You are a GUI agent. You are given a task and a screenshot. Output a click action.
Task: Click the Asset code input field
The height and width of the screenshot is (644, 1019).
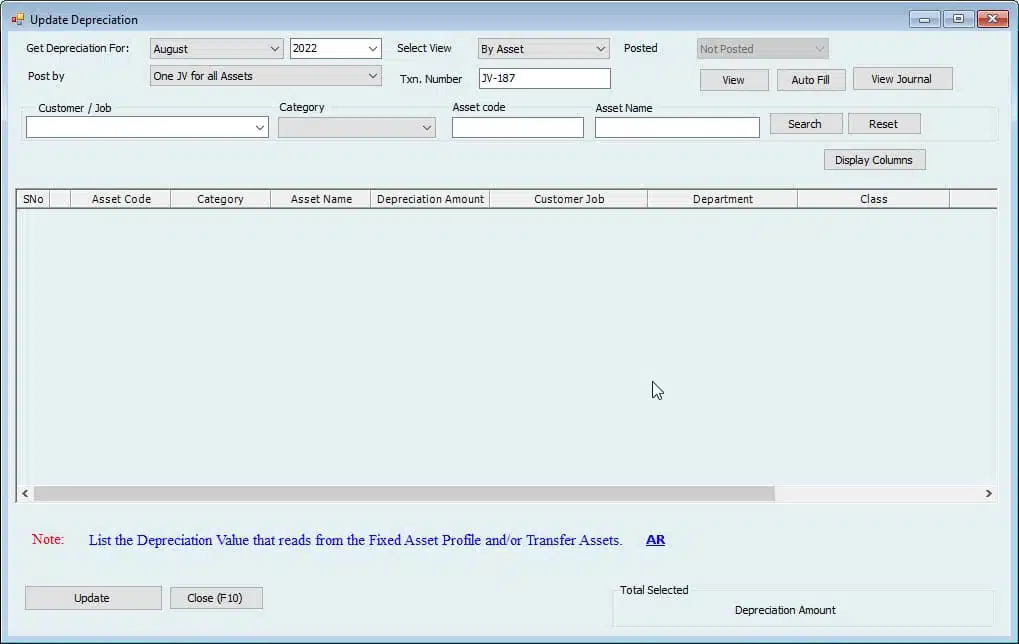[518, 127]
